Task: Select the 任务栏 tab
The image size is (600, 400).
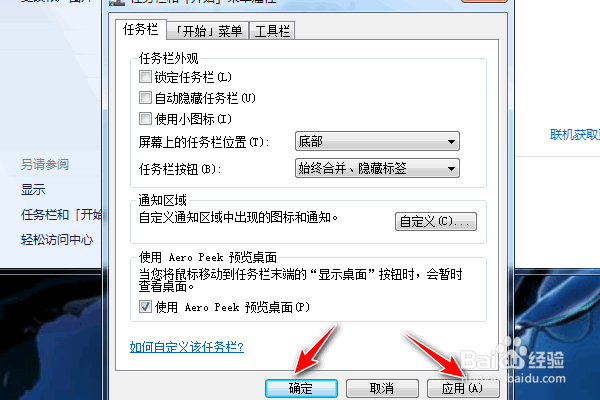Action: click(141, 29)
